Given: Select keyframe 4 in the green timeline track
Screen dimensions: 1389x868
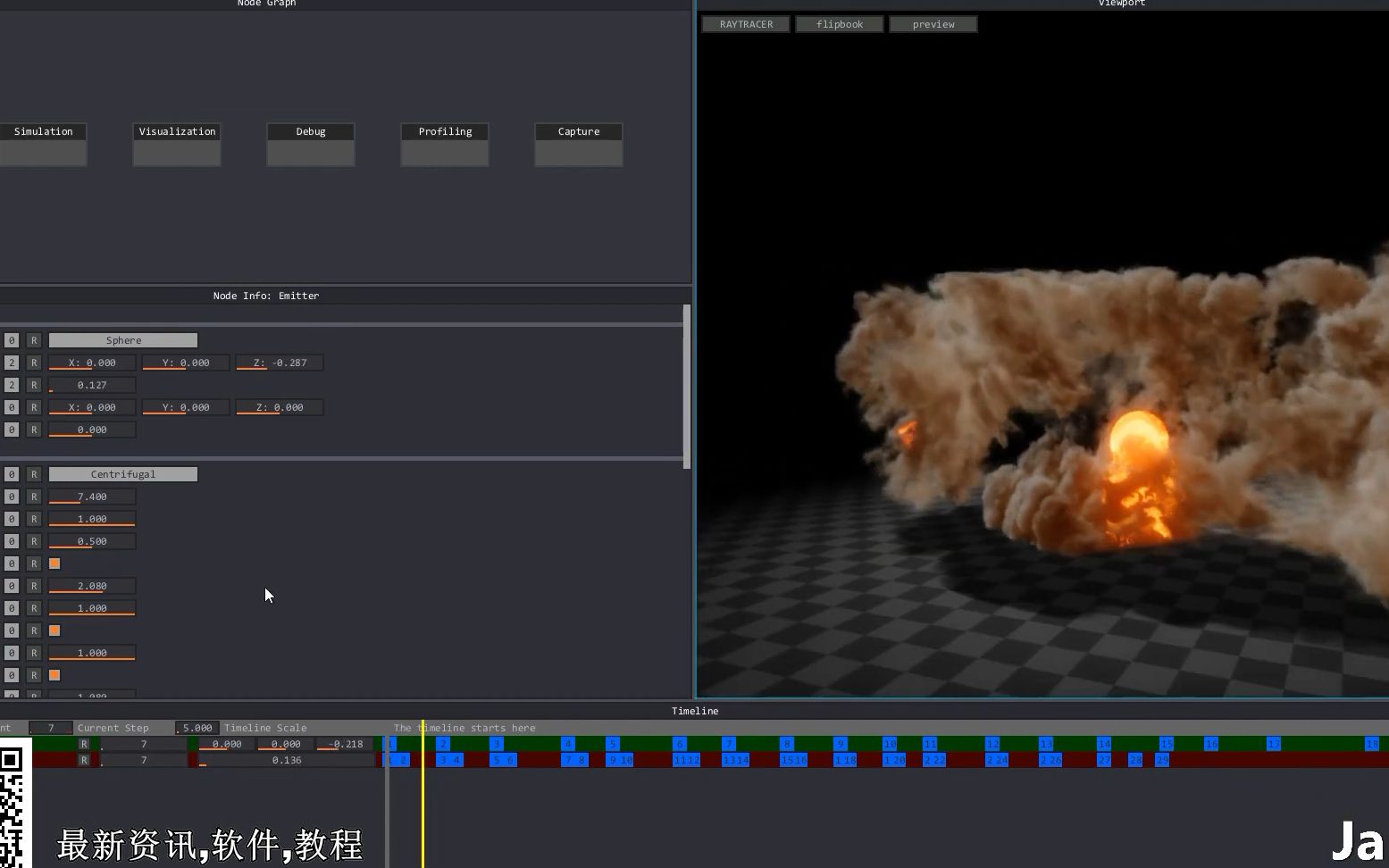Looking at the screenshot, I should tap(568, 744).
